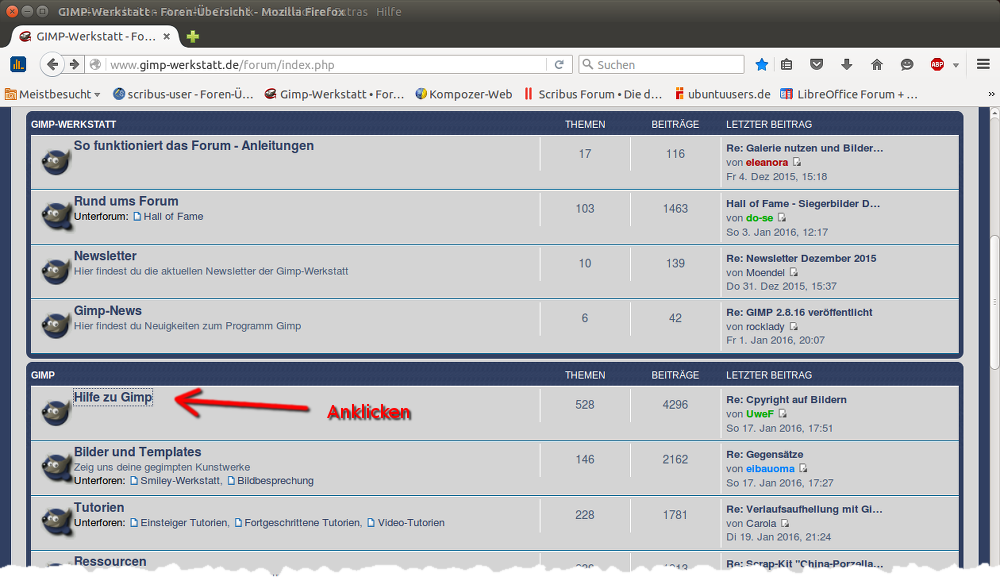
Task: Open 'Re: Verlaufsaufhellung mit Gi...' post
Action: [x=804, y=509]
